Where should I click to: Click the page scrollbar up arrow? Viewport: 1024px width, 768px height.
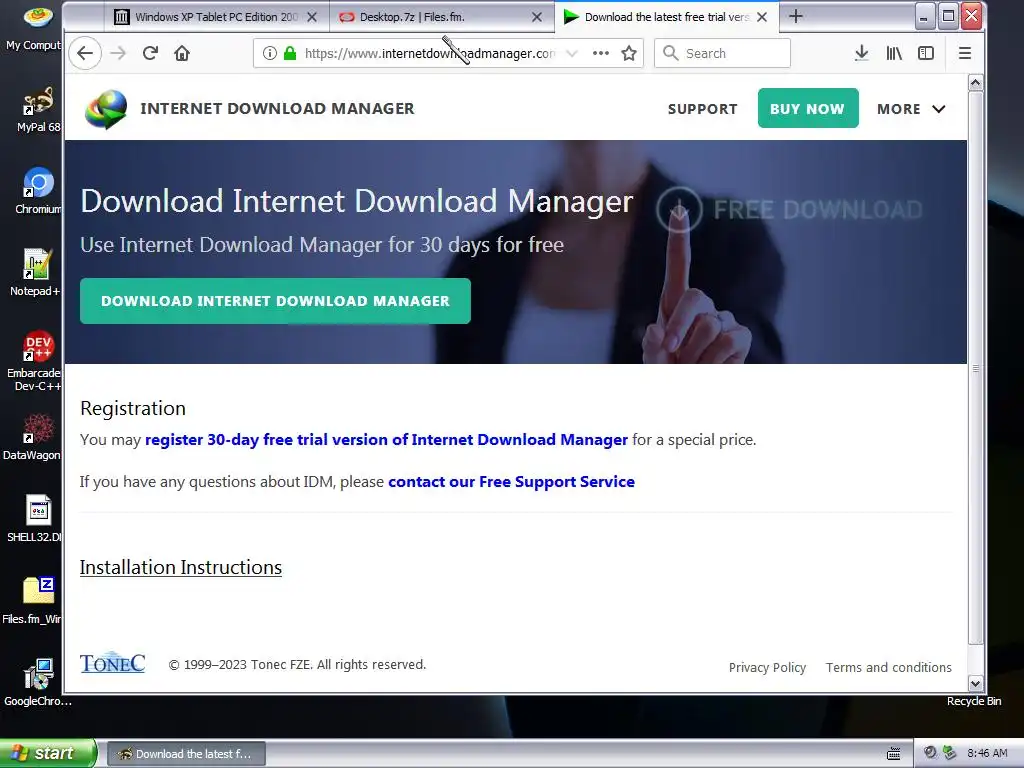976,83
